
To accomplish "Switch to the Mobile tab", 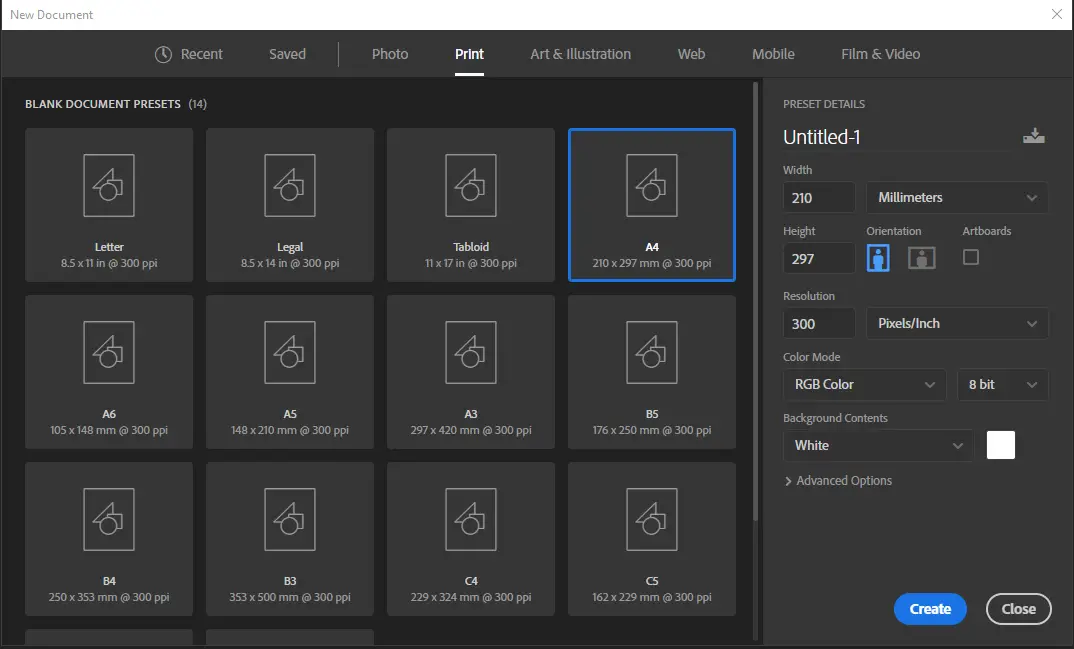I will (x=773, y=54).
